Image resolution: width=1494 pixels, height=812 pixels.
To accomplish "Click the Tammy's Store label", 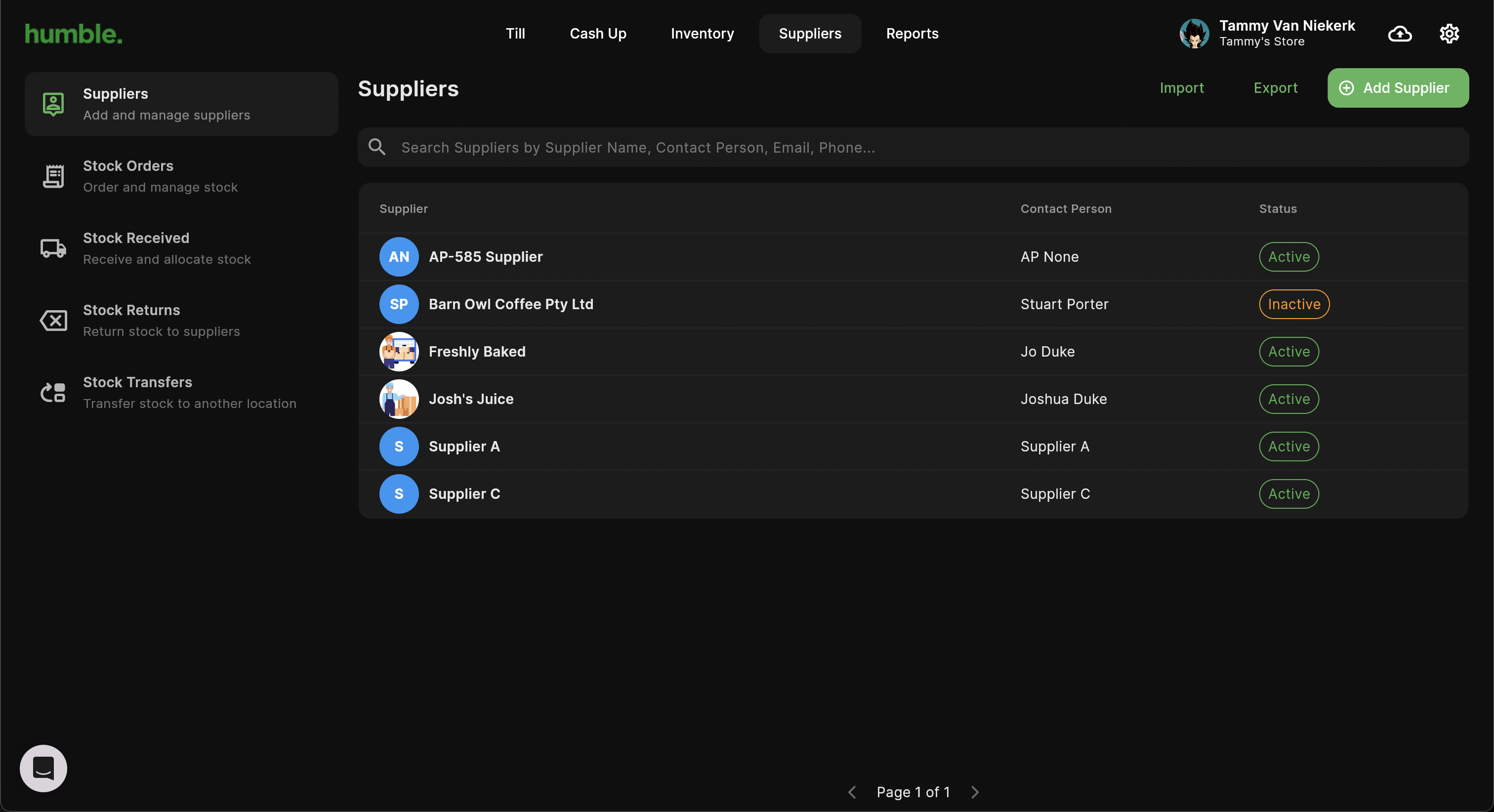I will click(x=1261, y=42).
